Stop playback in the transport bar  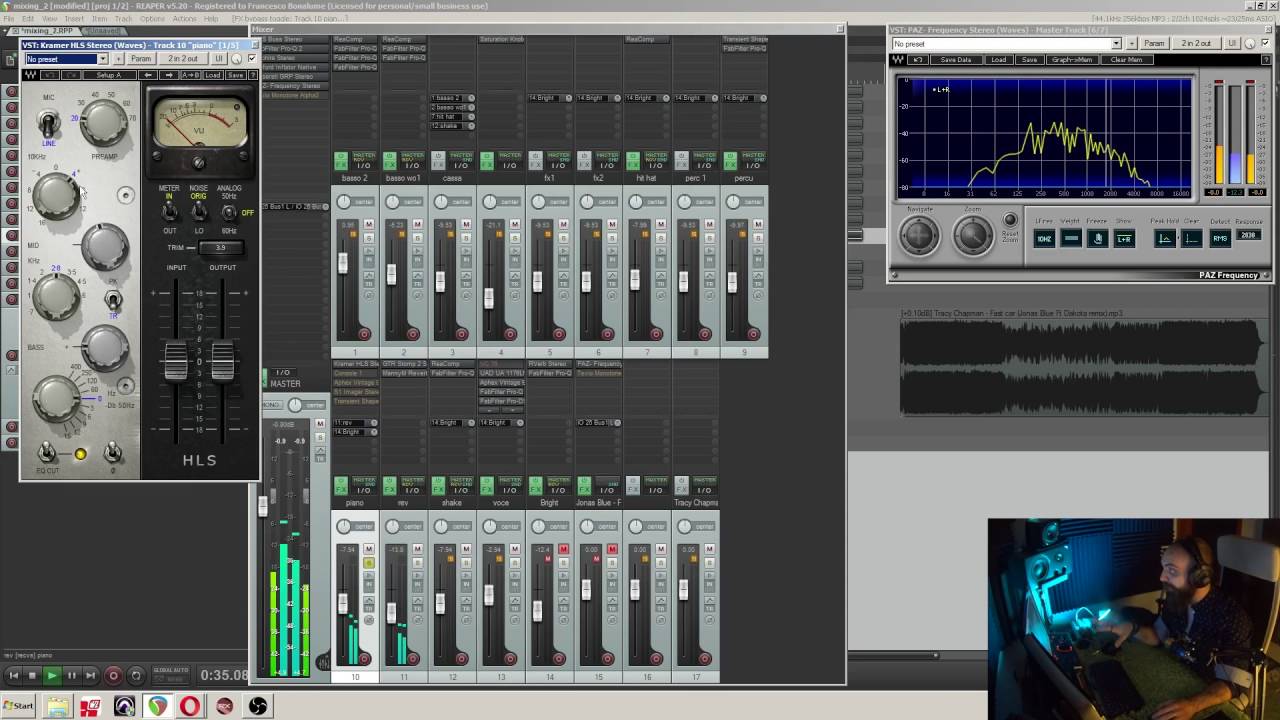pos(32,676)
